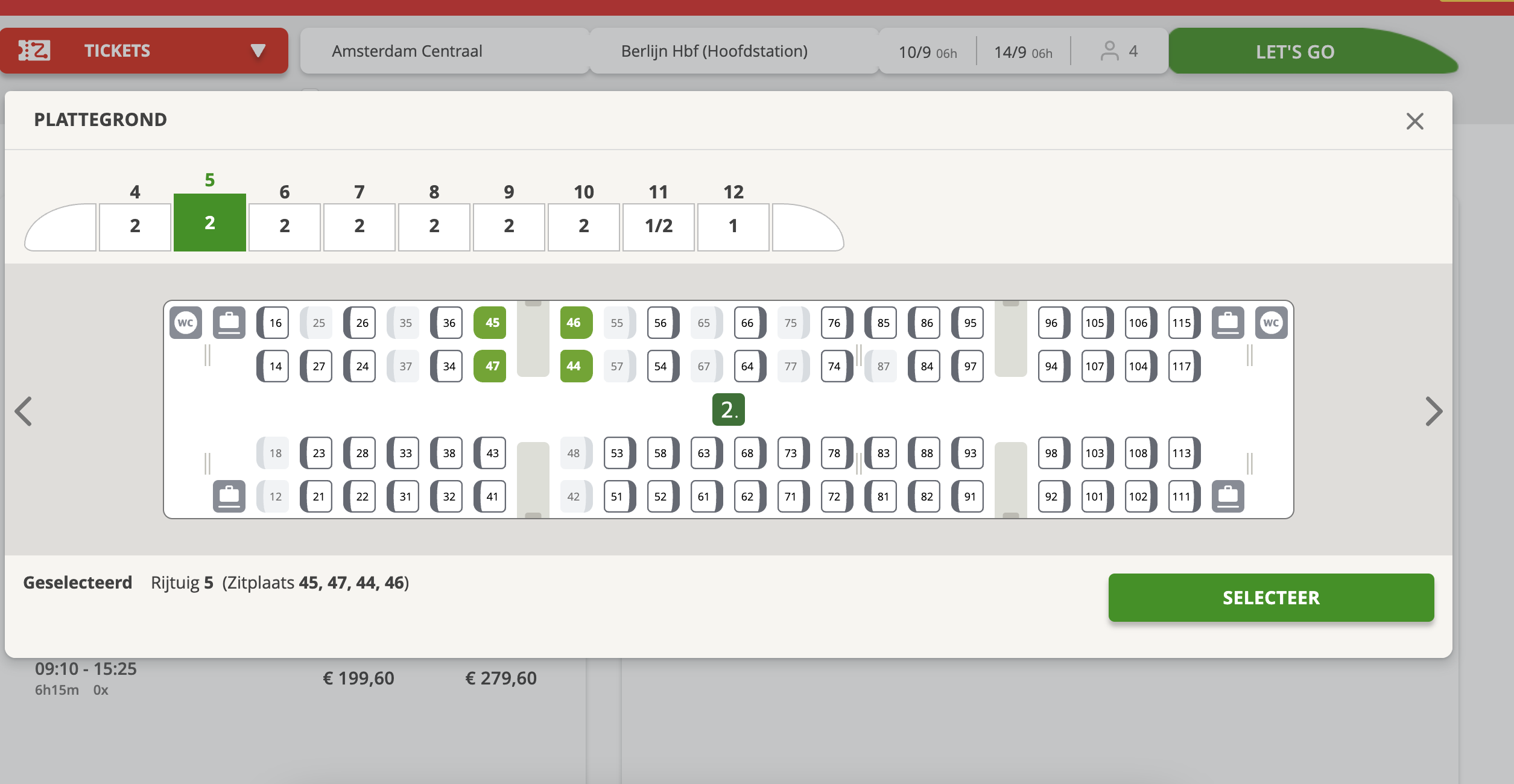1514x784 pixels.
Task: Click the top-left WC toilet icon
Action: point(185,323)
